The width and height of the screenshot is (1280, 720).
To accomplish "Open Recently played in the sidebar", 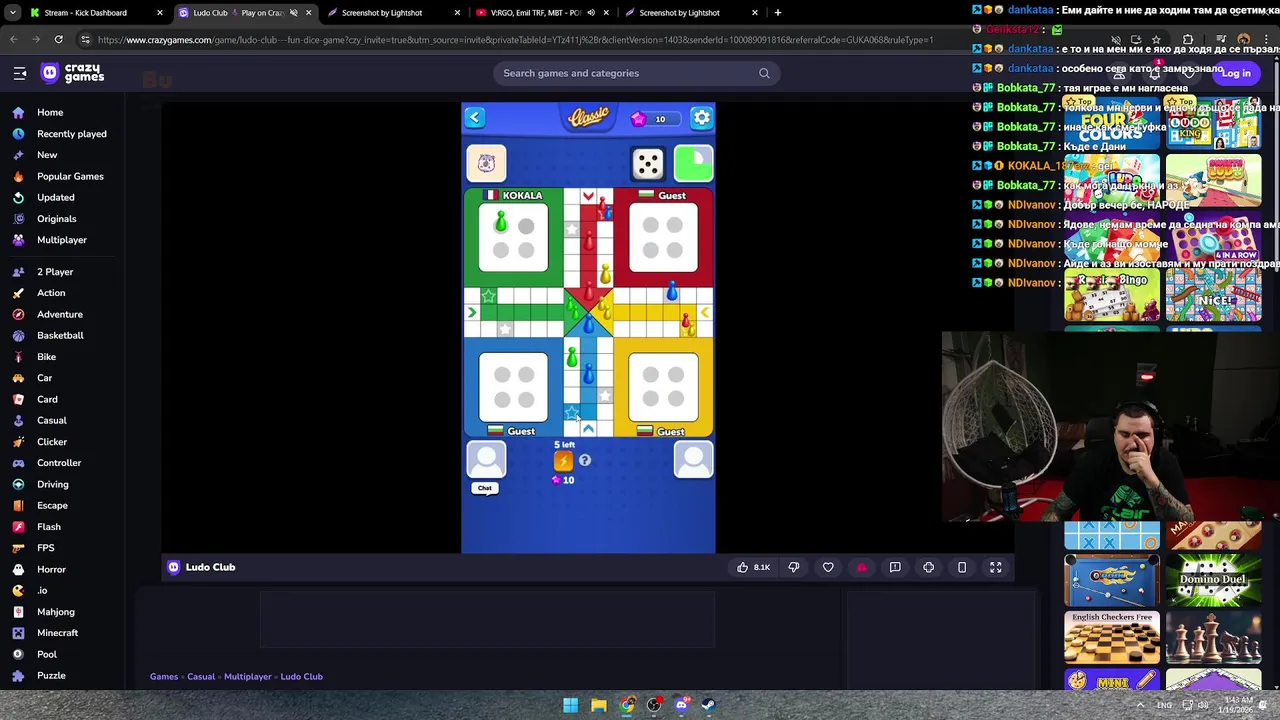I will (x=72, y=134).
